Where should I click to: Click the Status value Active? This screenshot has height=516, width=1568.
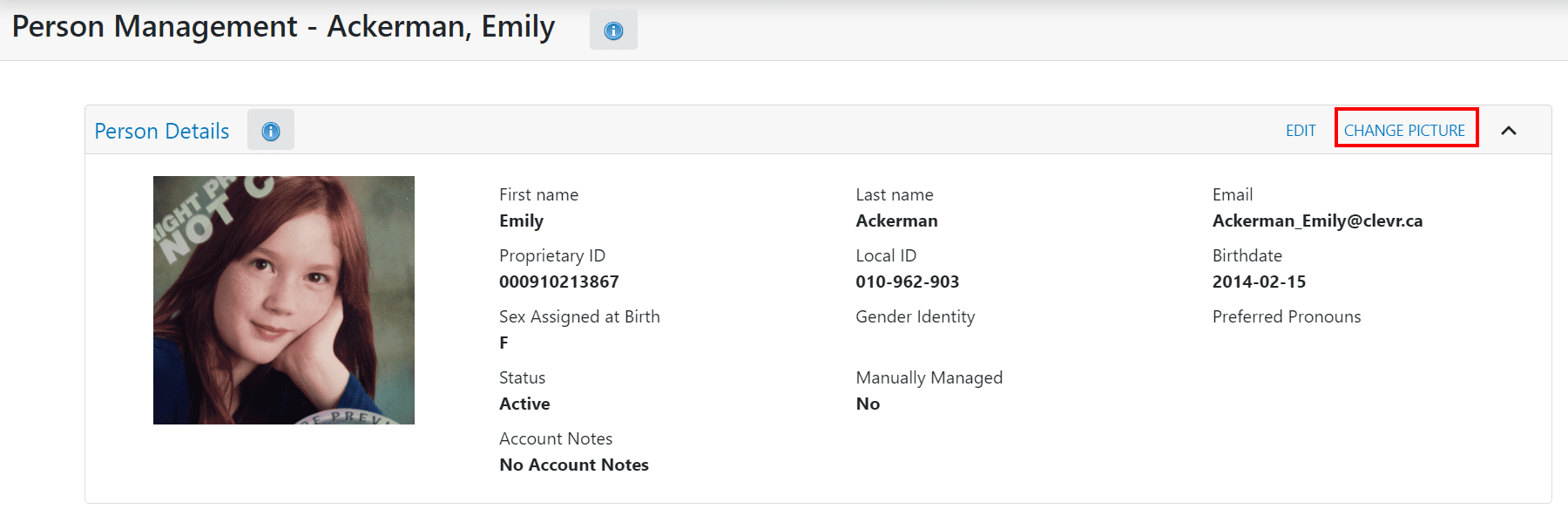pyautogui.click(x=524, y=404)
